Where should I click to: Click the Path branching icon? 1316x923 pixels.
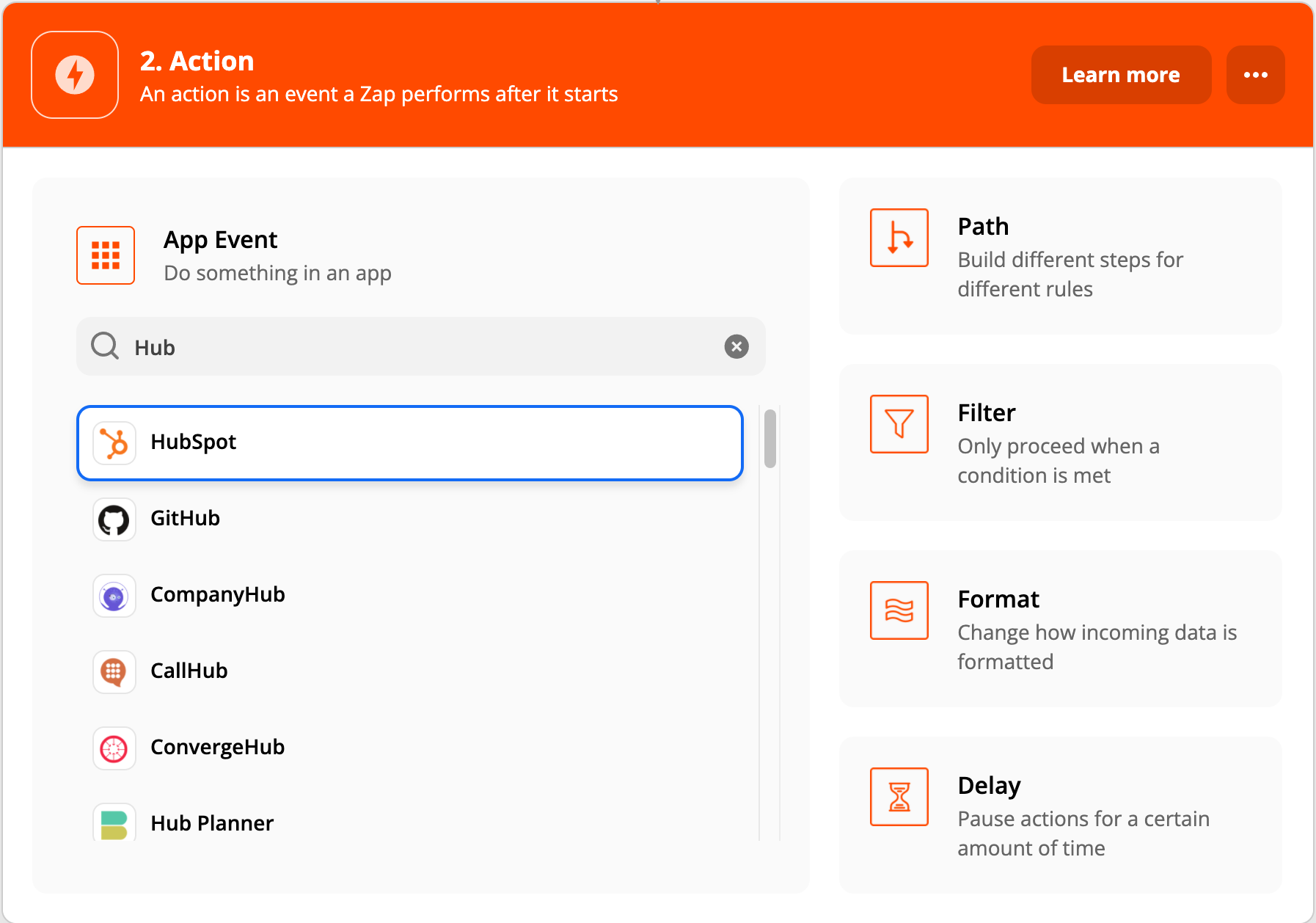point(899,238)
